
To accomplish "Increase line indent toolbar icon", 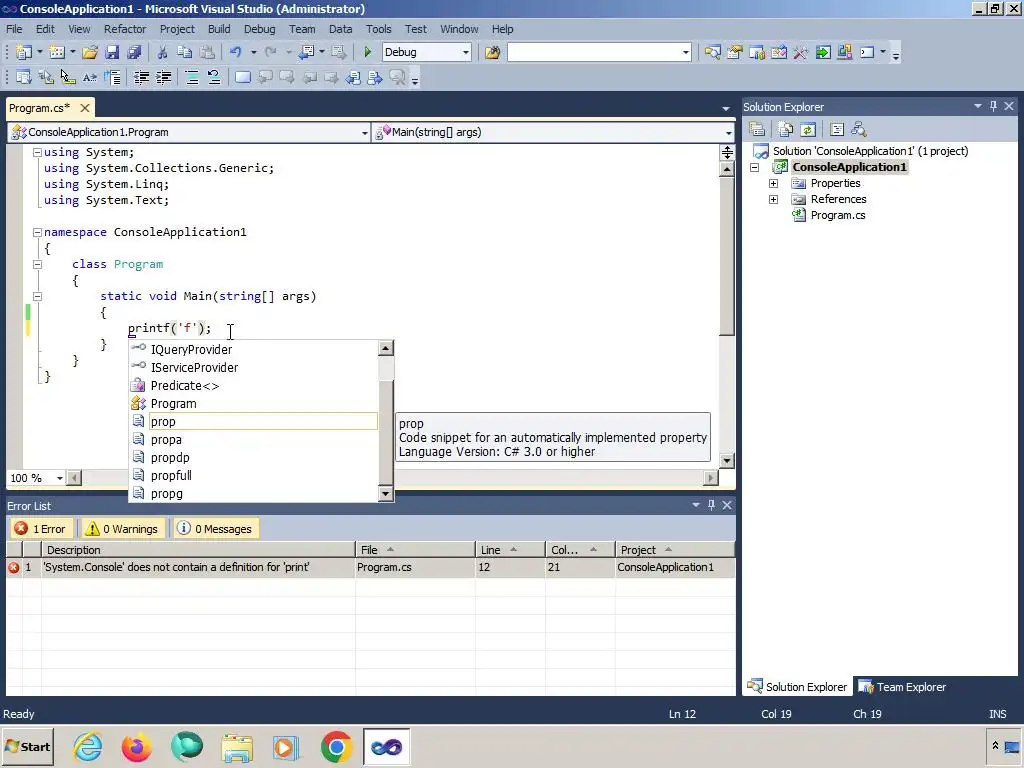I will (x=164, y=78).
